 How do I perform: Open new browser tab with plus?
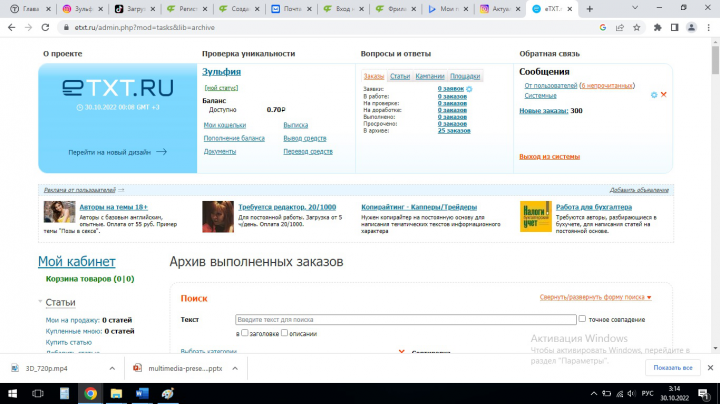pos(590,9)
